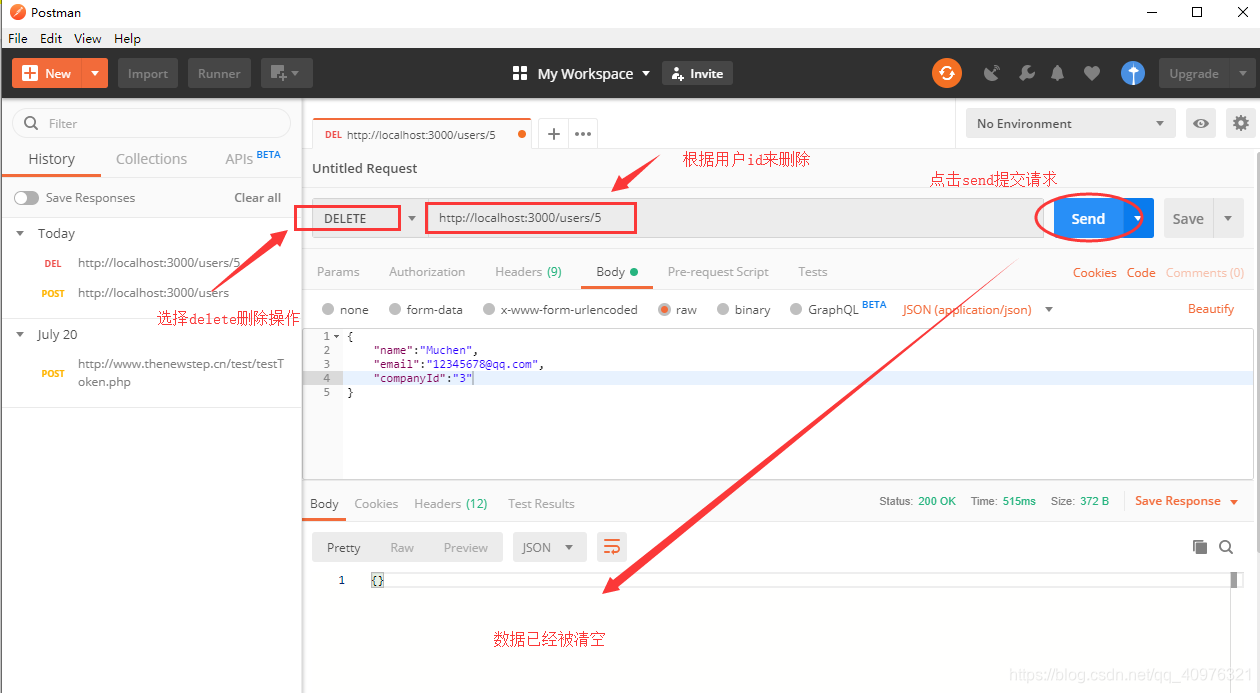Open the Upgrade dropdown arrow
The width and height of the screenshot is (1260, 693).
(1242, 73)
